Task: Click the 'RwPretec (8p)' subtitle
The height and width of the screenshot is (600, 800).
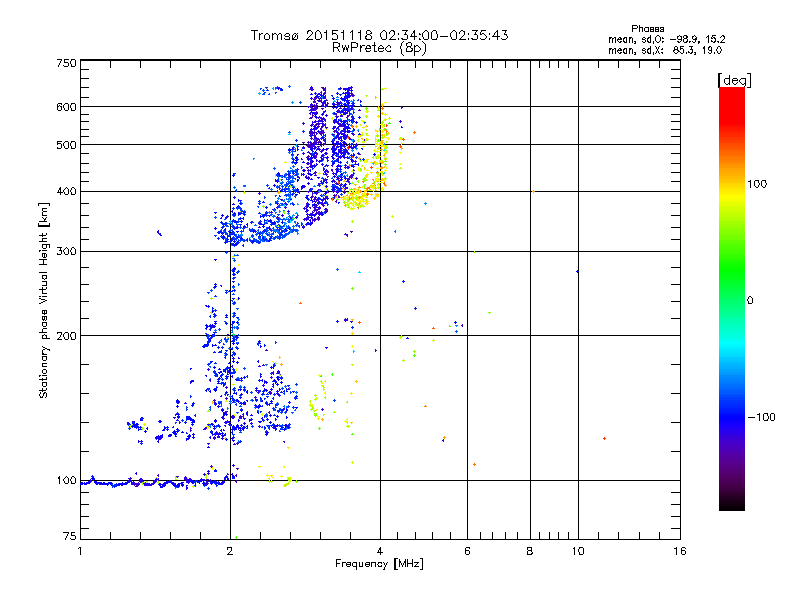Action: click(379, 48)
